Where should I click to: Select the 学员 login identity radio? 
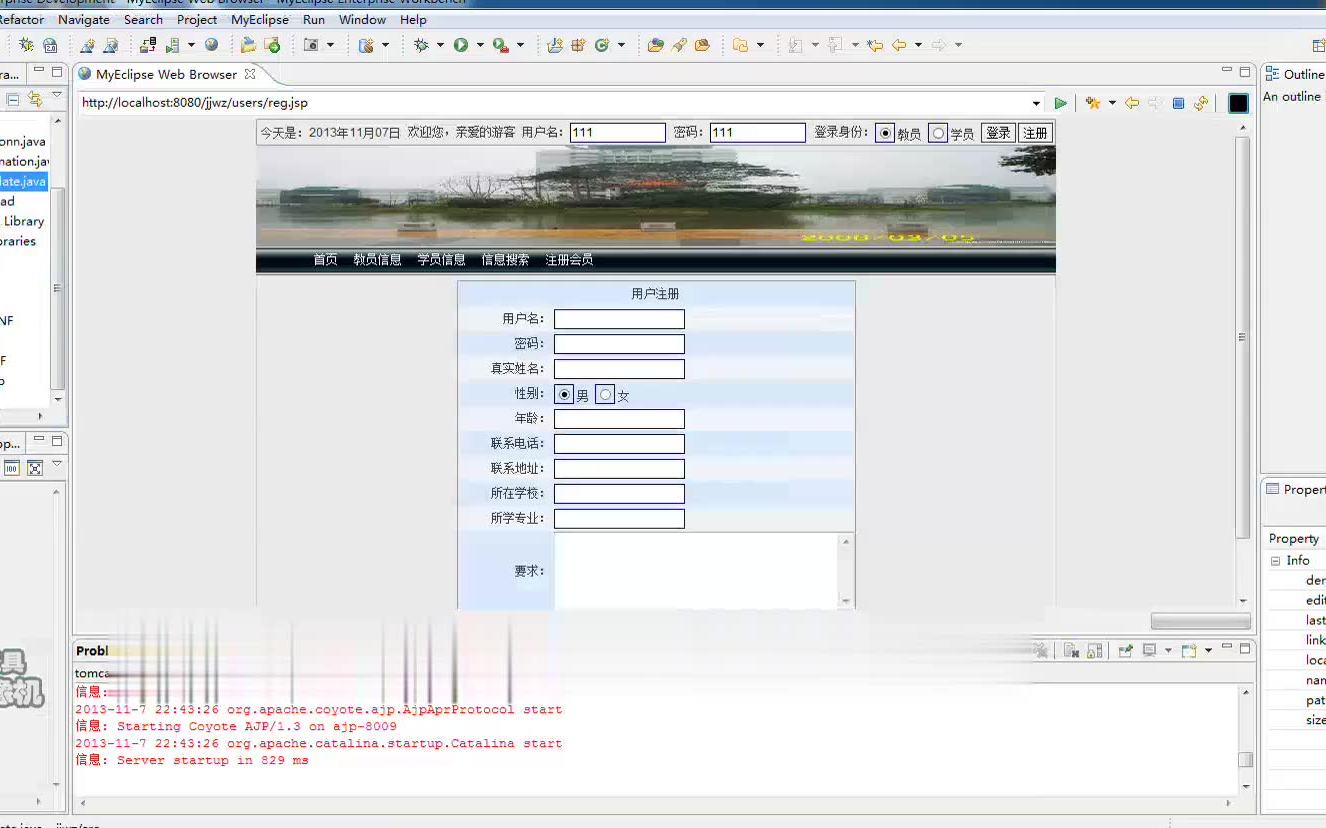click(937, 133)
